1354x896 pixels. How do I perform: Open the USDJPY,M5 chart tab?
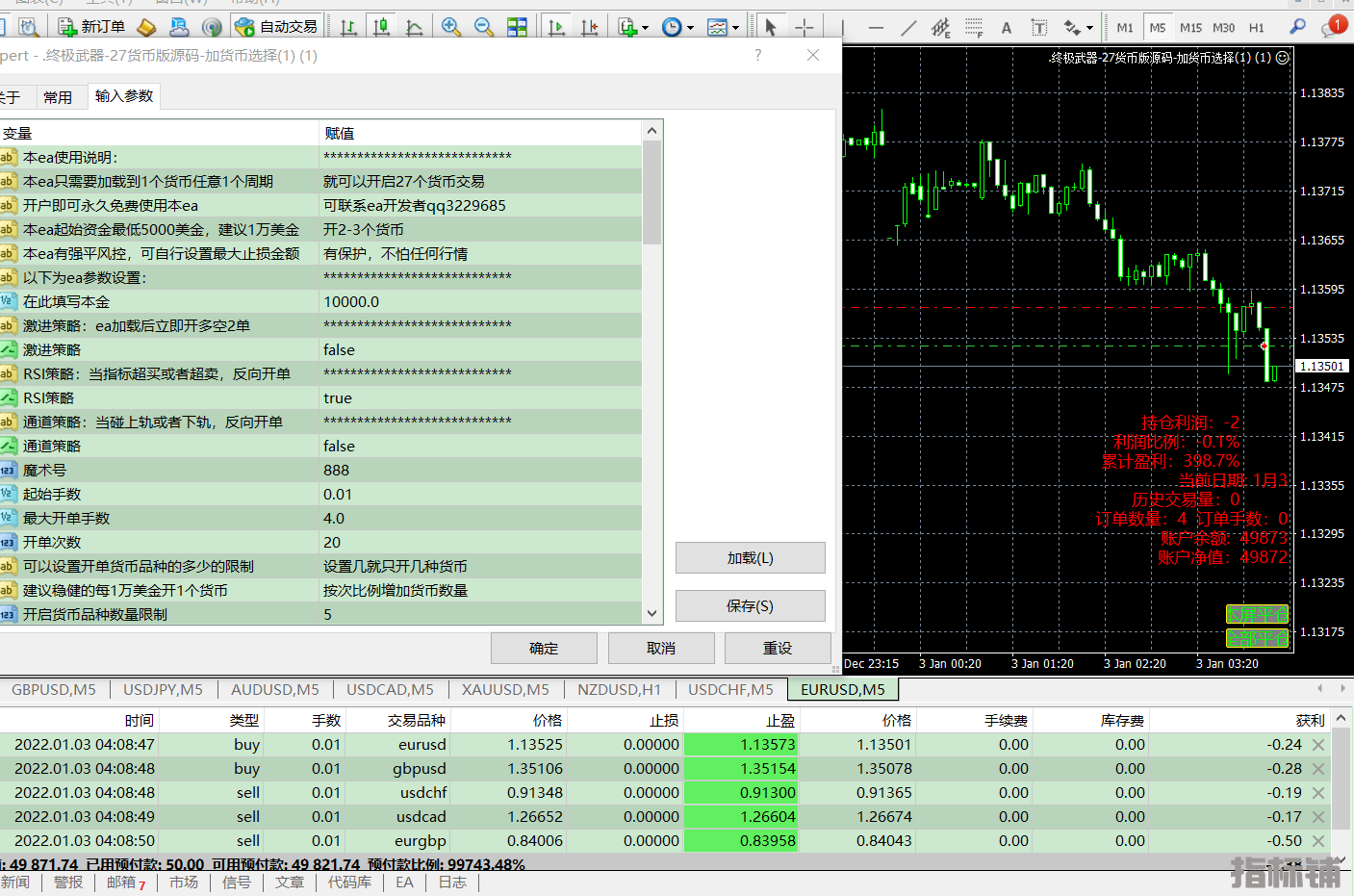[x=163, y=690]
